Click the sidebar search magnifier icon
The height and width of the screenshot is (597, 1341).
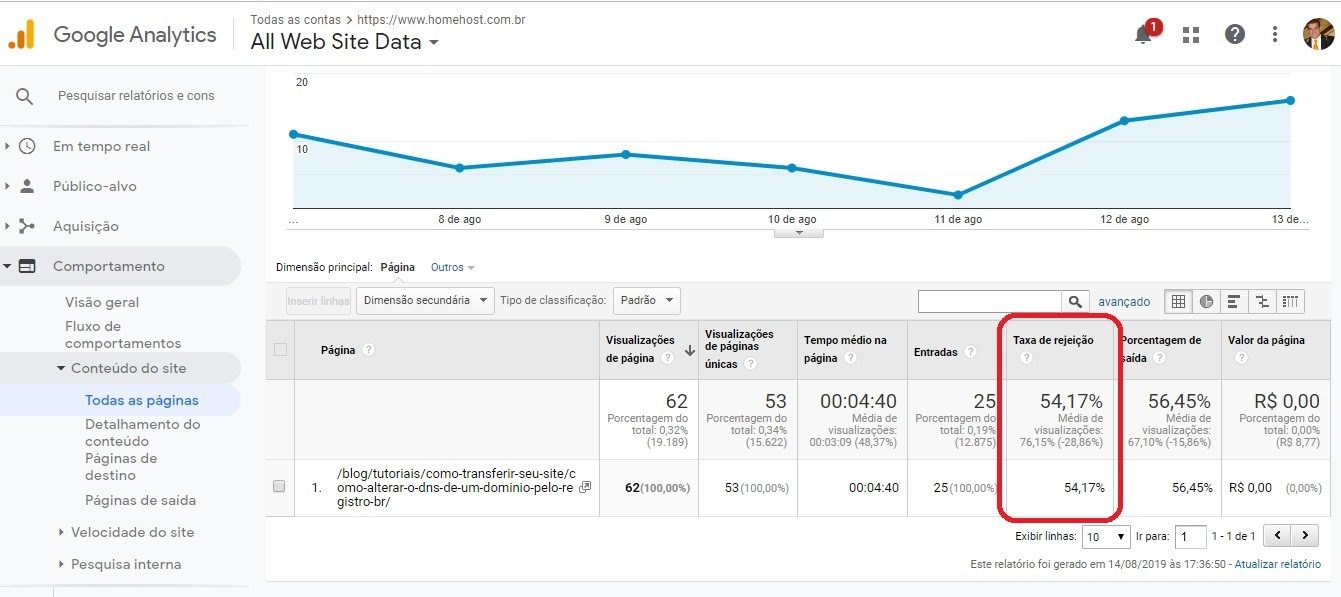[x=25, y=96]
